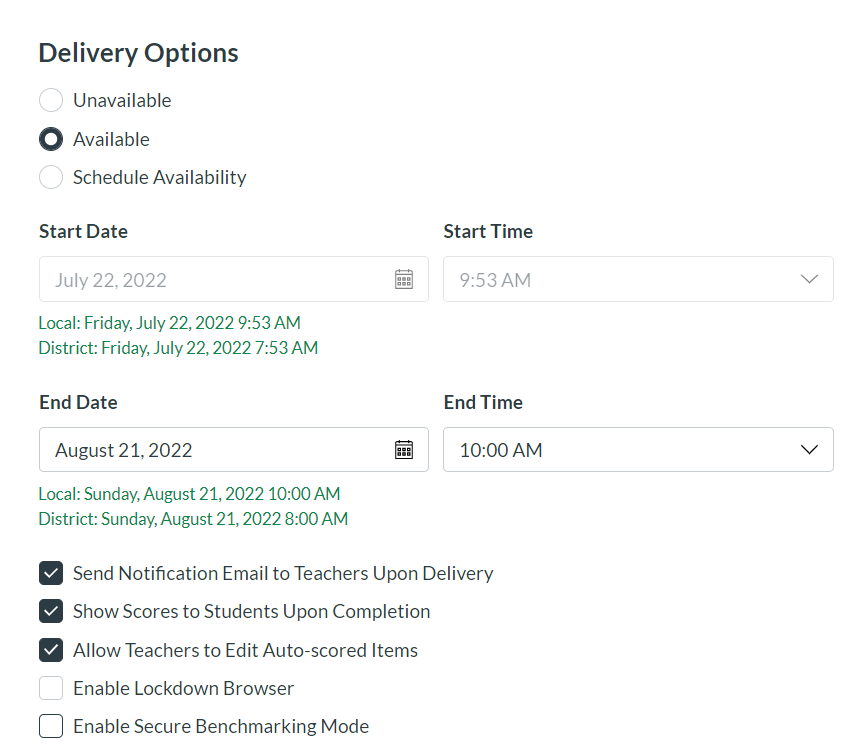Viewport: 868px width, 752px height.
Task: Open the Start Date calendar picker icon
Action: (404, 280)
